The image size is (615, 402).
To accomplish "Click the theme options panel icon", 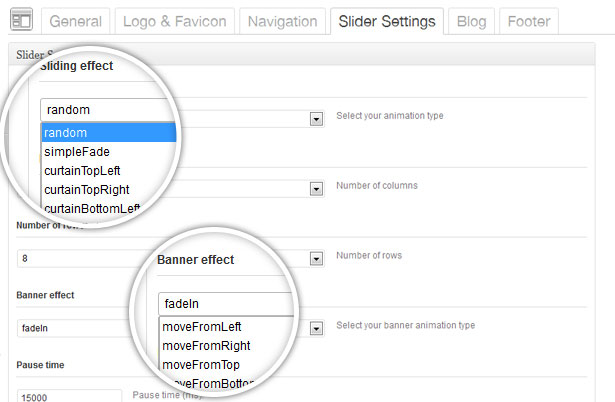I will (x=21, y=20).
